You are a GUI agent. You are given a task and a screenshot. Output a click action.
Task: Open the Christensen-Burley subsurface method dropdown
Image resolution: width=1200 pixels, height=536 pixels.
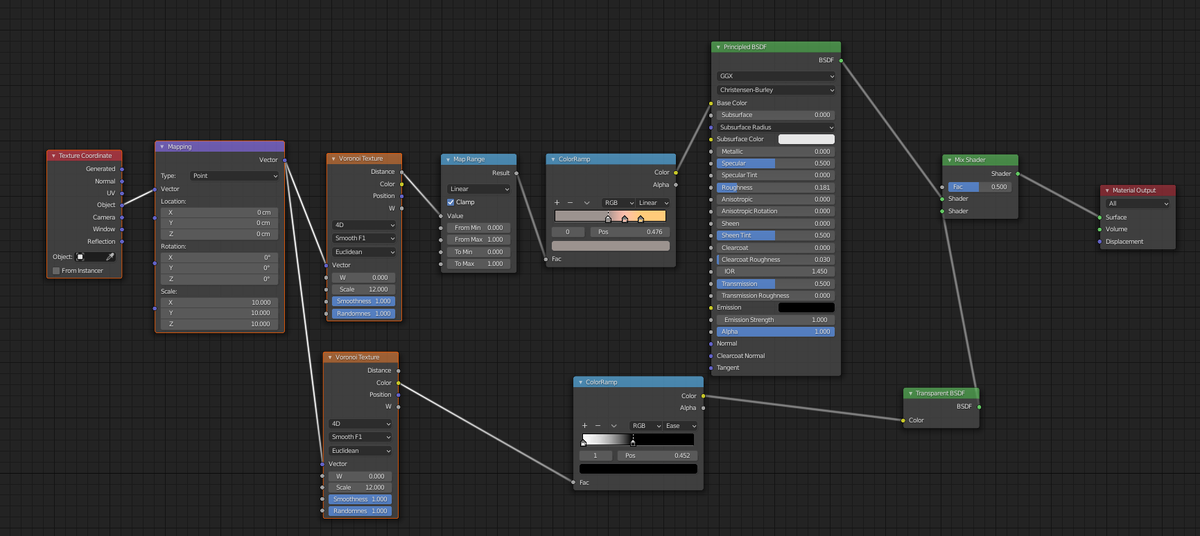775,89
